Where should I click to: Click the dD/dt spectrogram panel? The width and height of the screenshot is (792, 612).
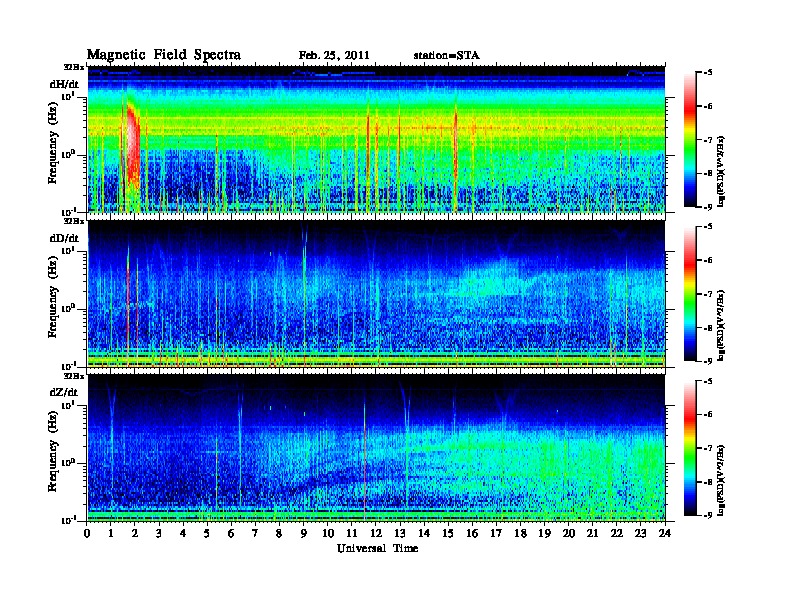click(376, 294)
